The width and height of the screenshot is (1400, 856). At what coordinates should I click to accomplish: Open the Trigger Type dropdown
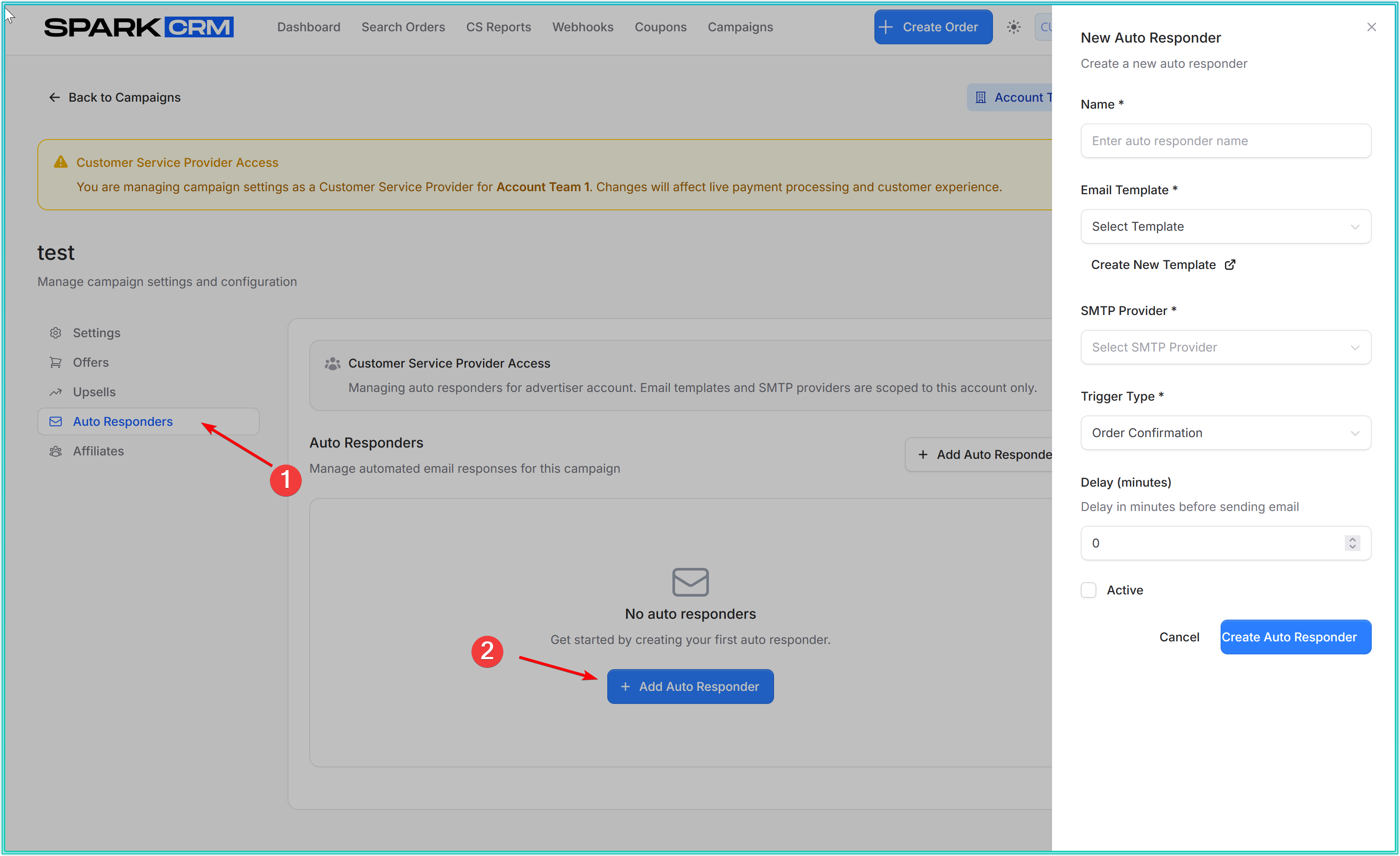[1225, 433]
